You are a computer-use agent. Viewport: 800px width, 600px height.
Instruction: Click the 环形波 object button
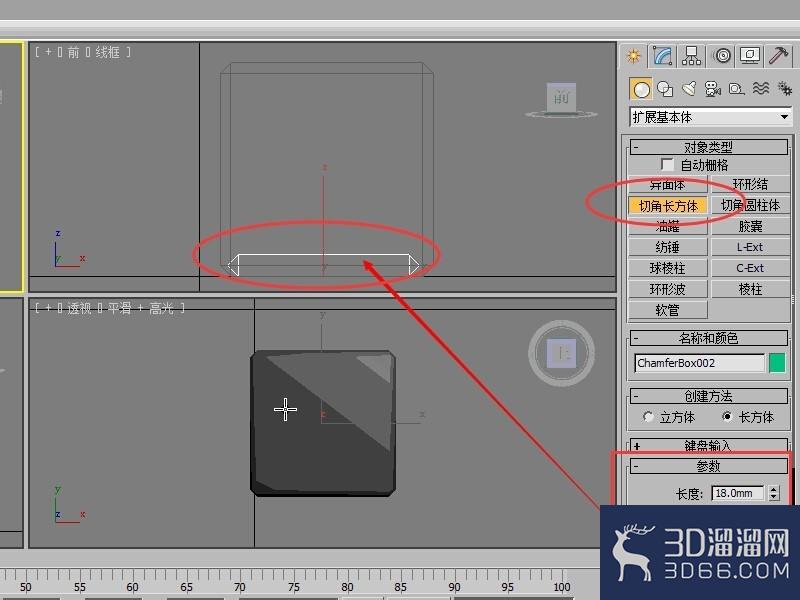[667, 289]
